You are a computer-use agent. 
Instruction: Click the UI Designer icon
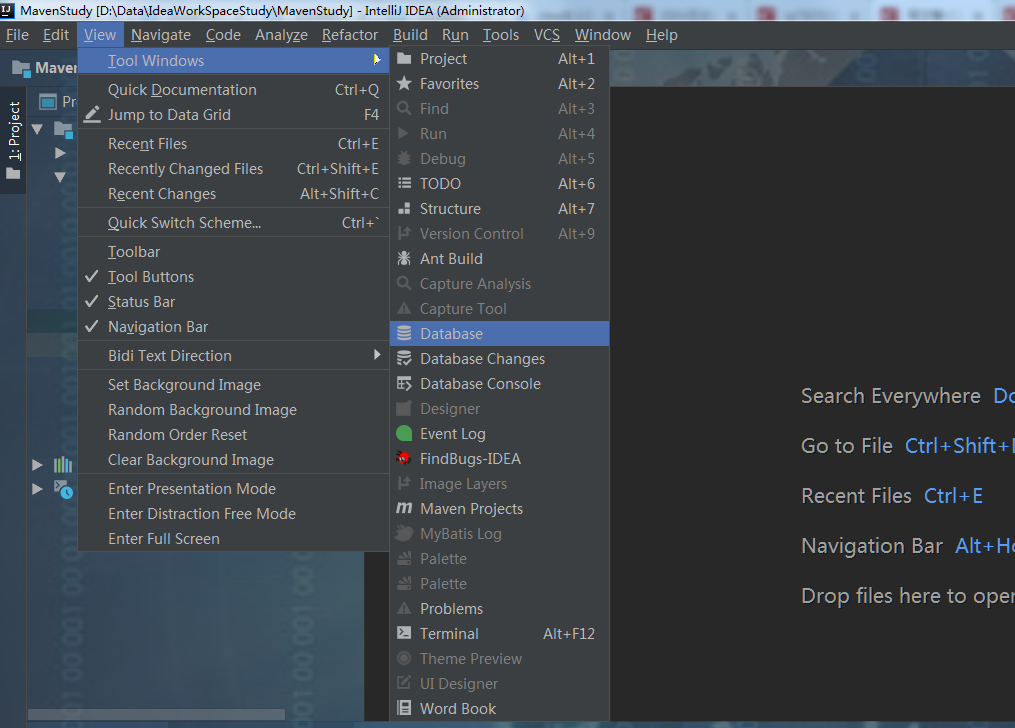(404, 683)
